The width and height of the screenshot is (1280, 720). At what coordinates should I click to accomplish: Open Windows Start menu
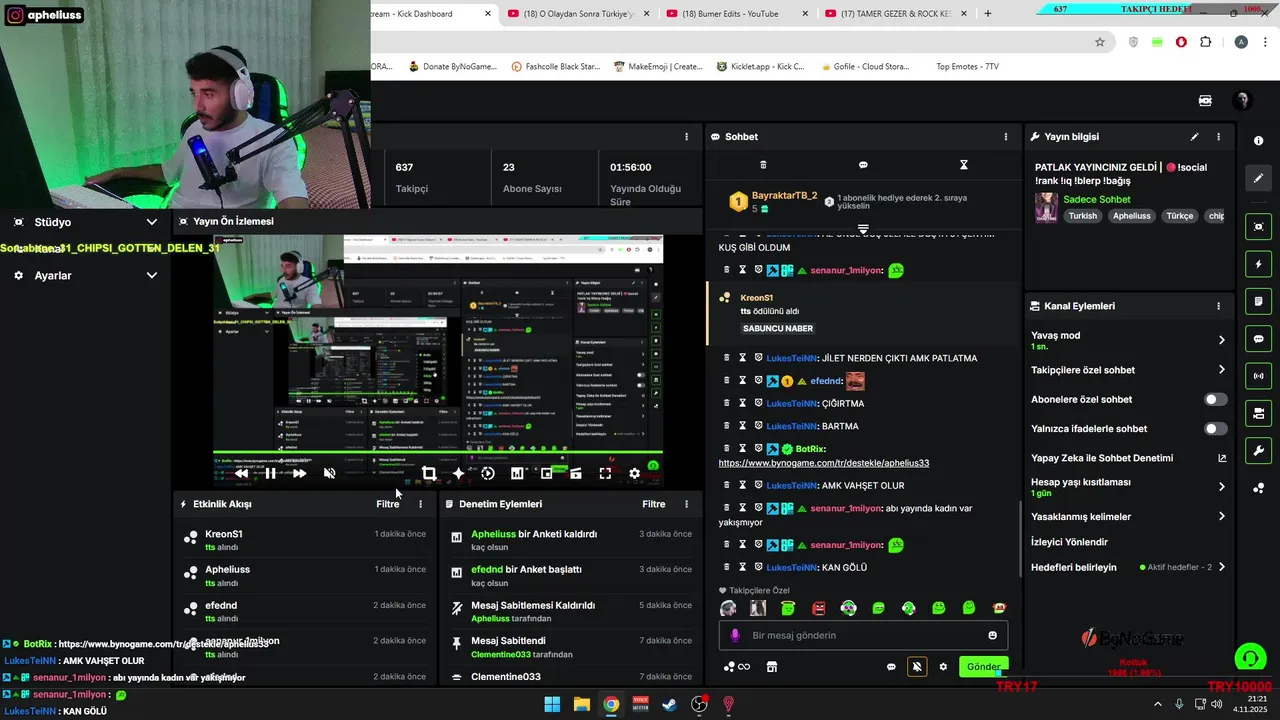[x=552, y=704]
